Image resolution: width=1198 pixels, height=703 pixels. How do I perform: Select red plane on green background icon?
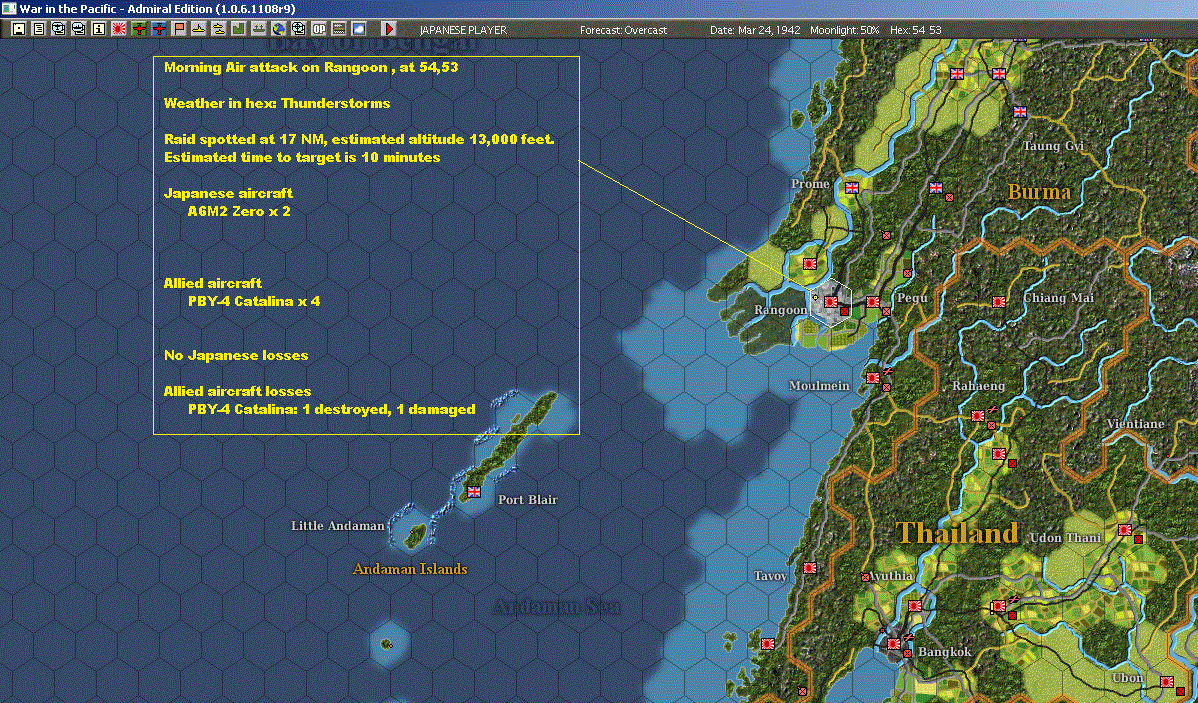click(x=139, y=29)
